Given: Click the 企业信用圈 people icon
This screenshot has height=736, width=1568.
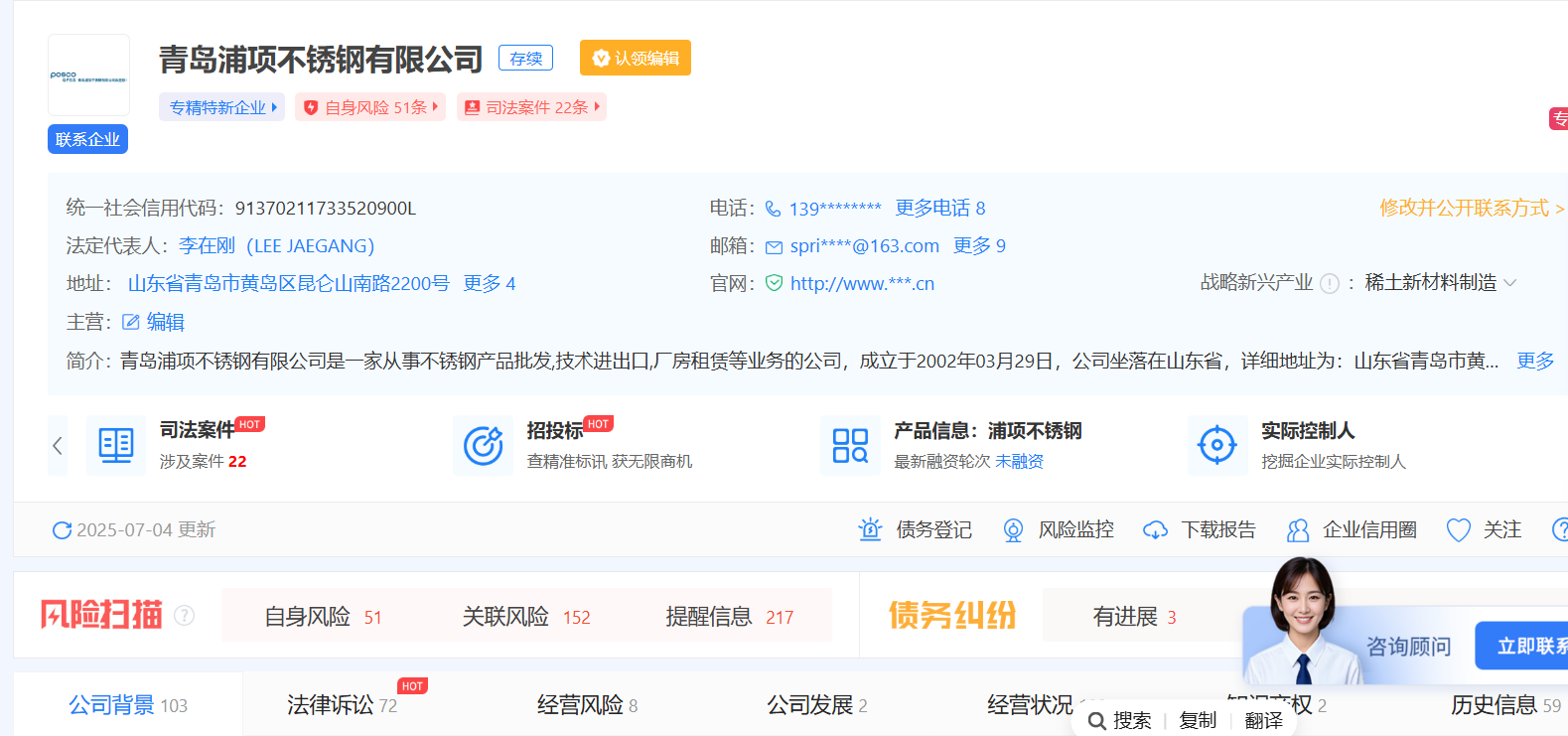Looking at the screenshot, I should 1298,530.
